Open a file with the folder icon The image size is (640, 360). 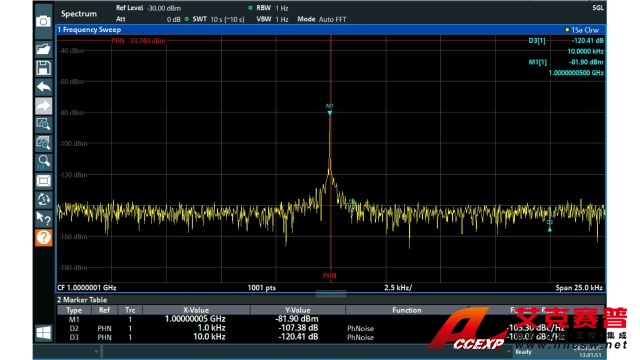tap(43, 49)
